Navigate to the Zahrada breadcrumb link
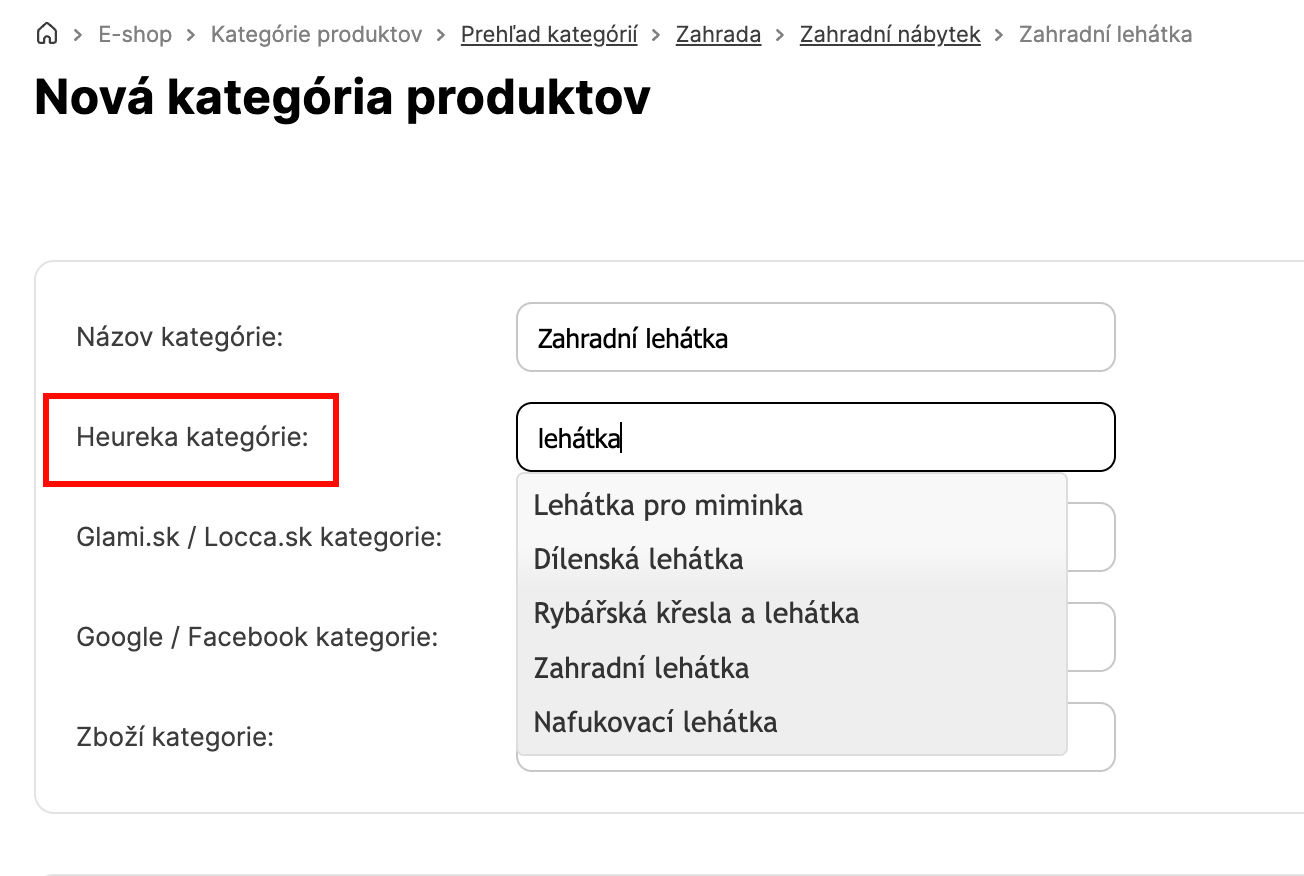1304x876 pixels. [x=718, y=35]
